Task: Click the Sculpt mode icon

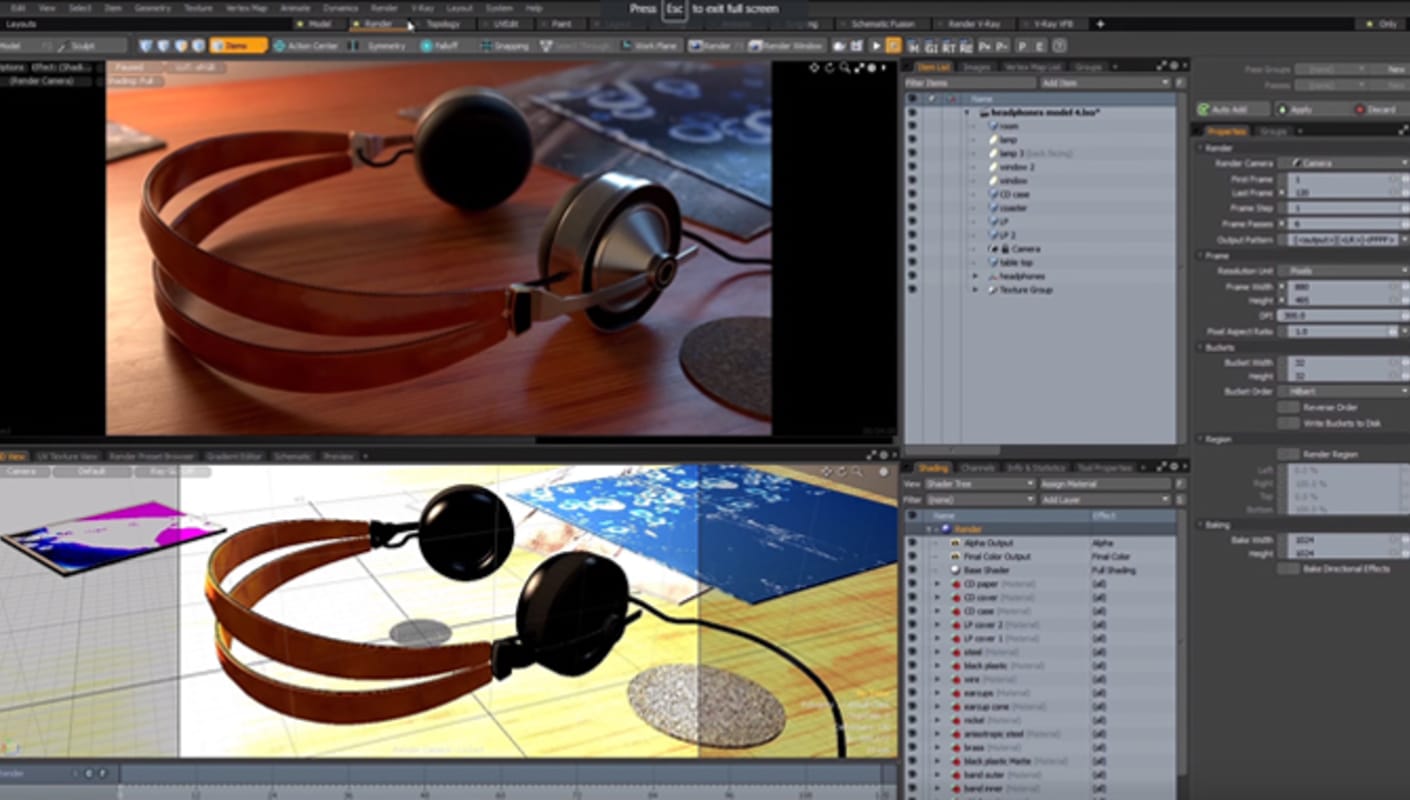Action: point(61,46)
